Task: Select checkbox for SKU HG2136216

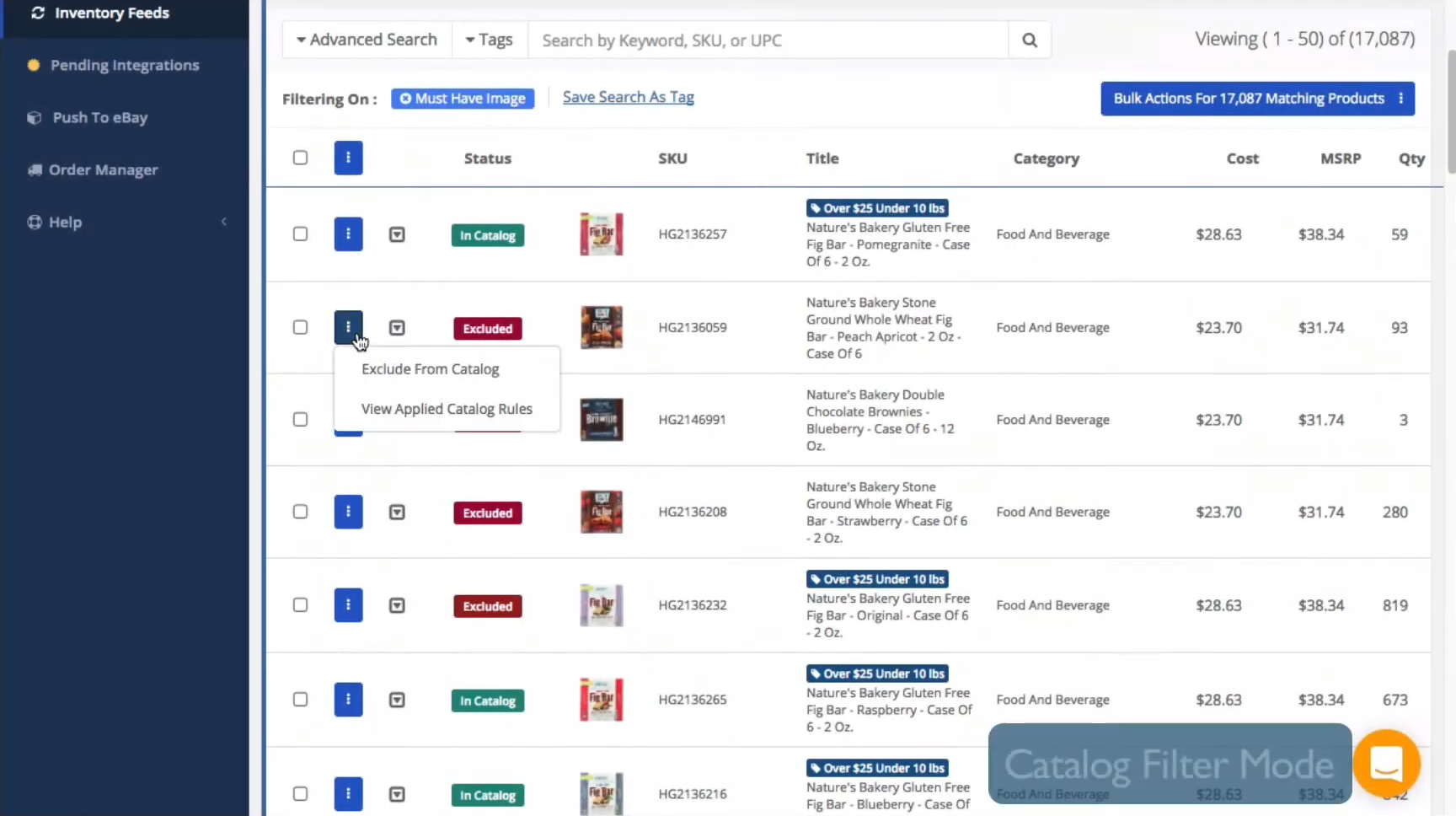Action: [300, 793]
